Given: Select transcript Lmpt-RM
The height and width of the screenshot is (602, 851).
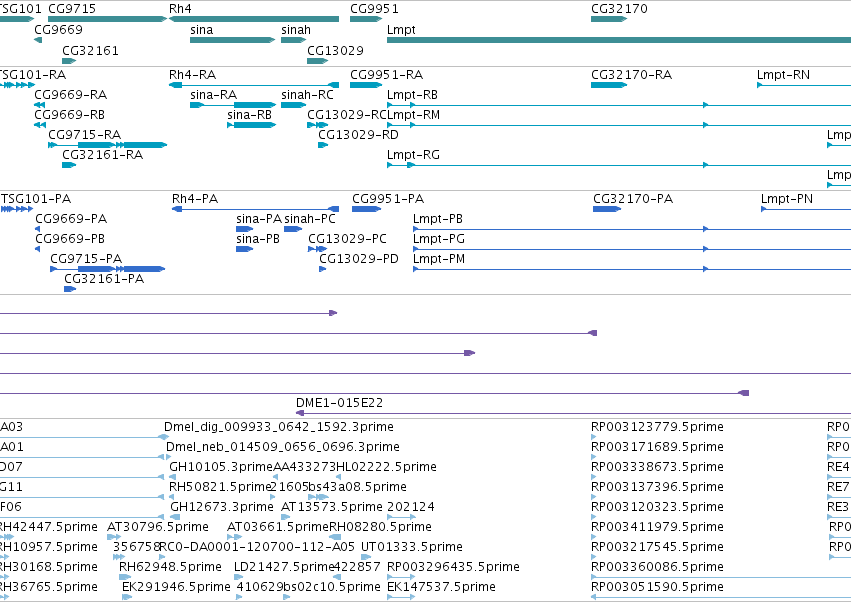Looking at the screenshot, I should pyautogui.click(x=619, y=125).
